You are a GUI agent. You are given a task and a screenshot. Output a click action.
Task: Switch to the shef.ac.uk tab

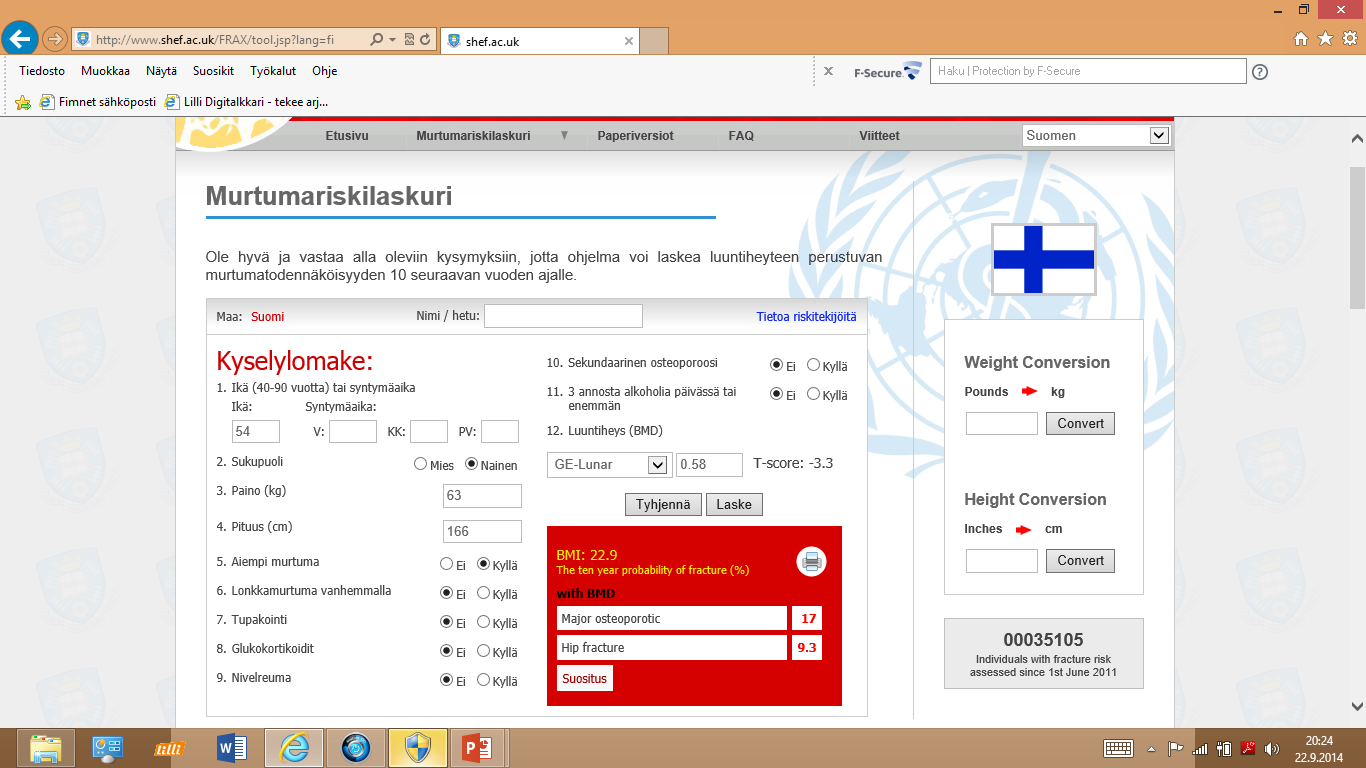click(x=538, y=41)
